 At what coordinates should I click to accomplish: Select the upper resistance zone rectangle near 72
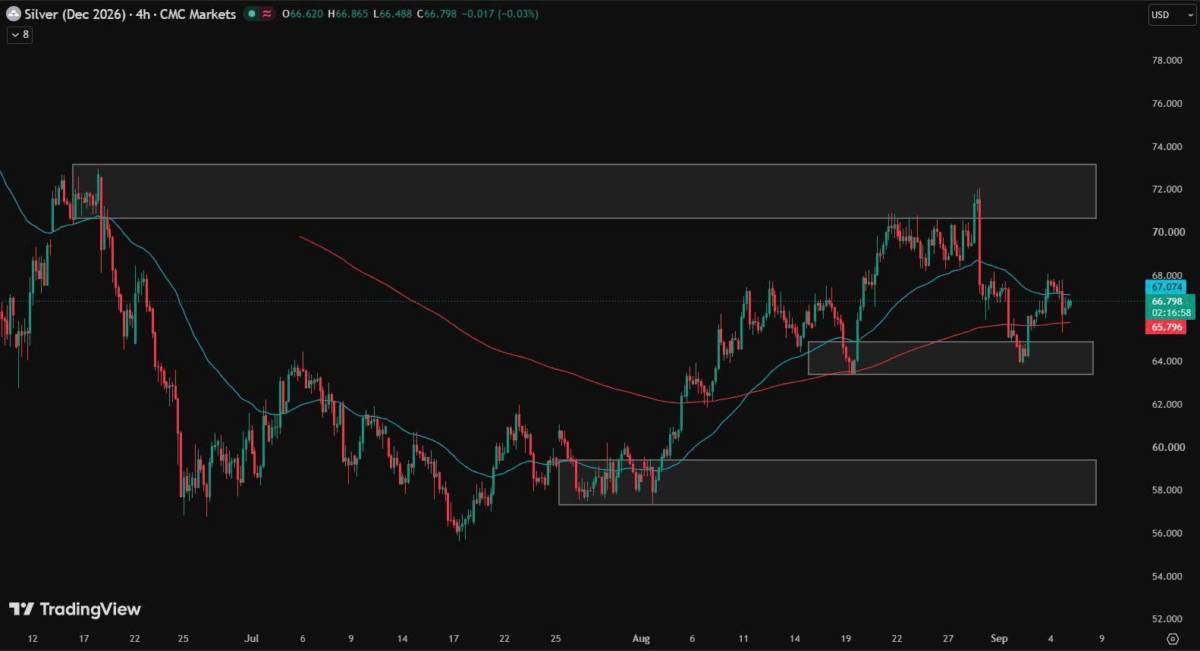tap(584, 191)
